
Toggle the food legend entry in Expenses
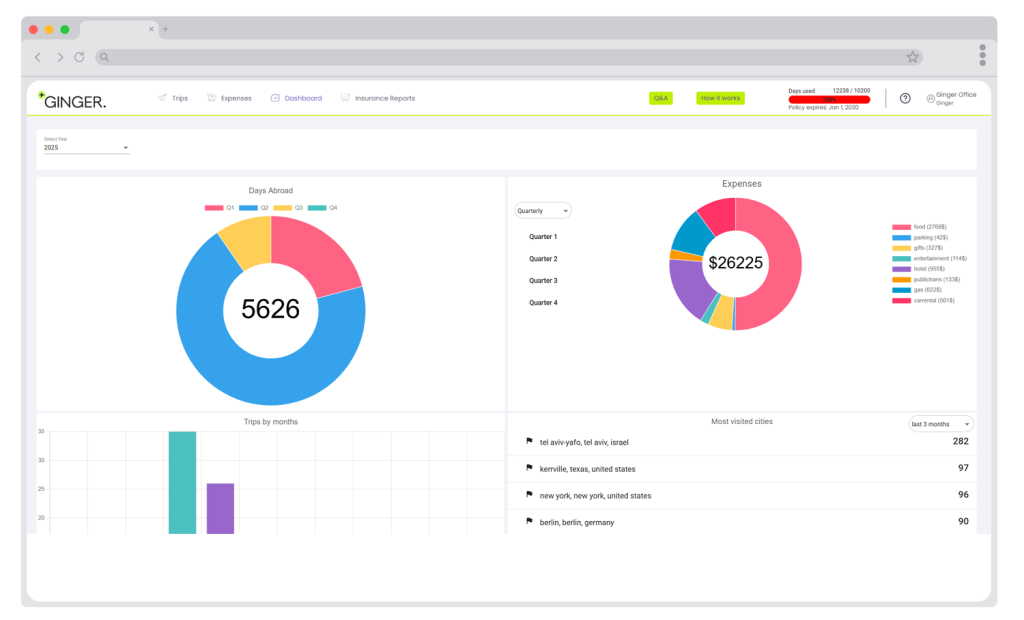click(x=917, y=227)
